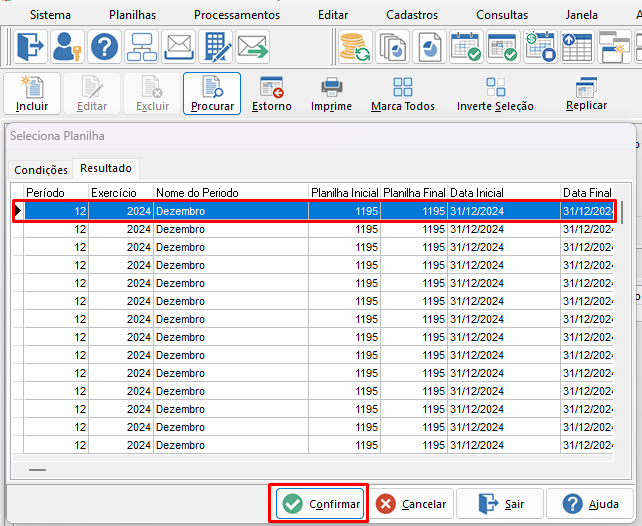642x526 pixels.
Task: Click the single document pie chart icon
Action: tap(429, 46)
